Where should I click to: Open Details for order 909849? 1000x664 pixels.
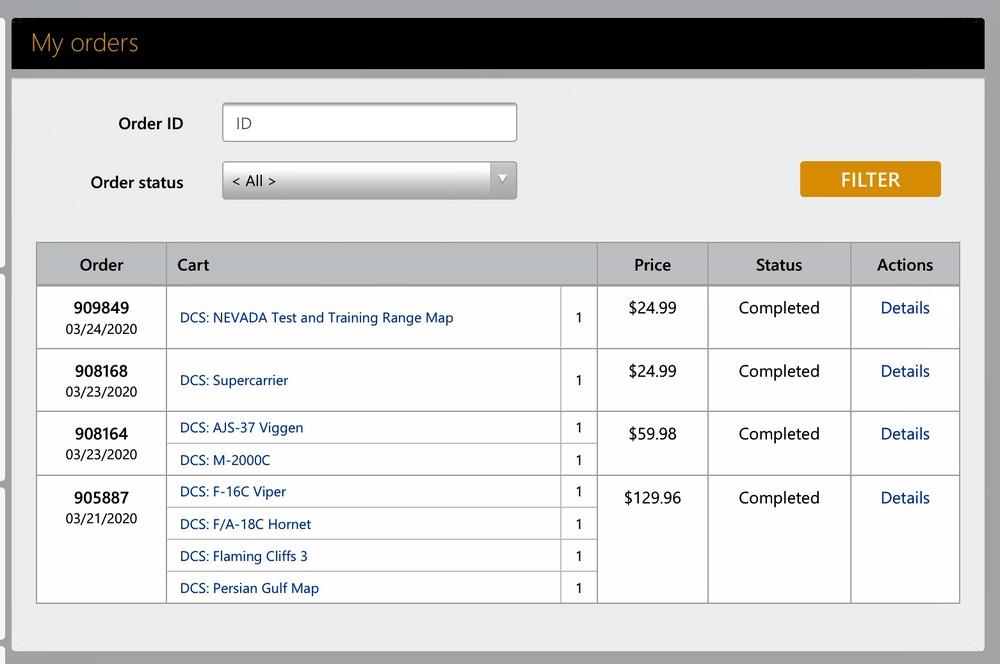(x=905, y=308)
